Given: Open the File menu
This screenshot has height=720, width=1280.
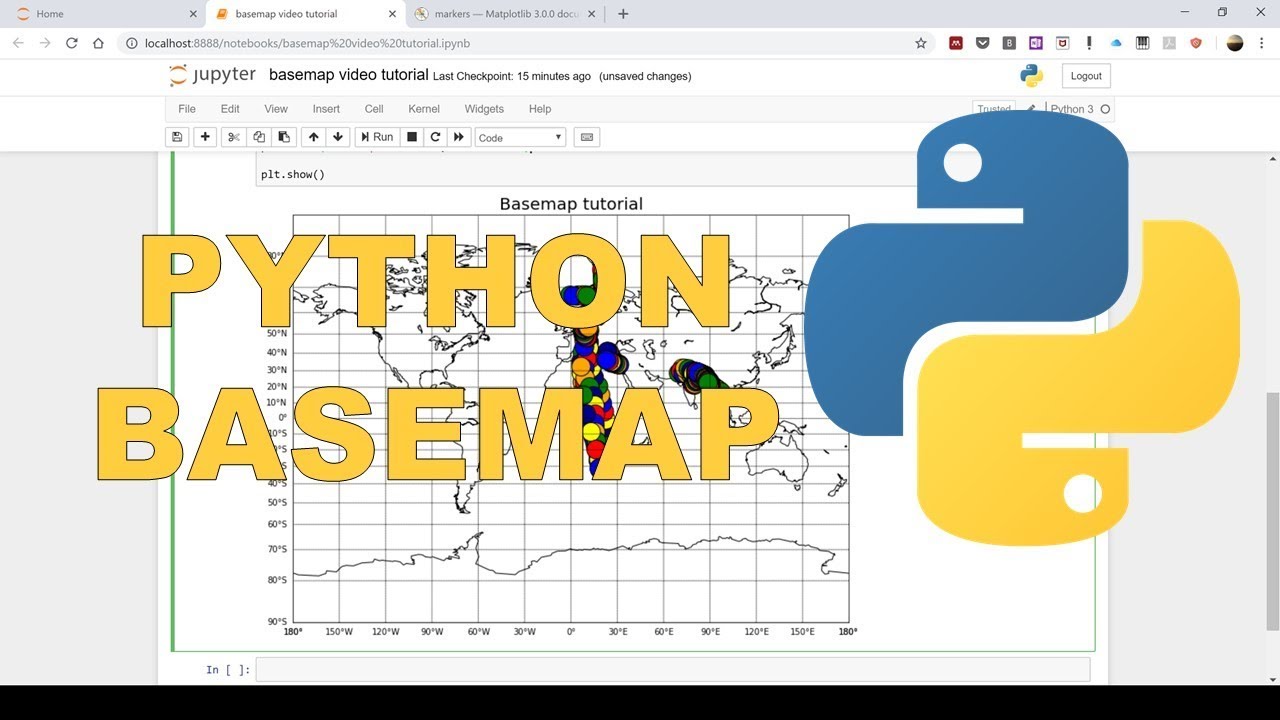Looking at the screenshot, I should click(187, 109).
